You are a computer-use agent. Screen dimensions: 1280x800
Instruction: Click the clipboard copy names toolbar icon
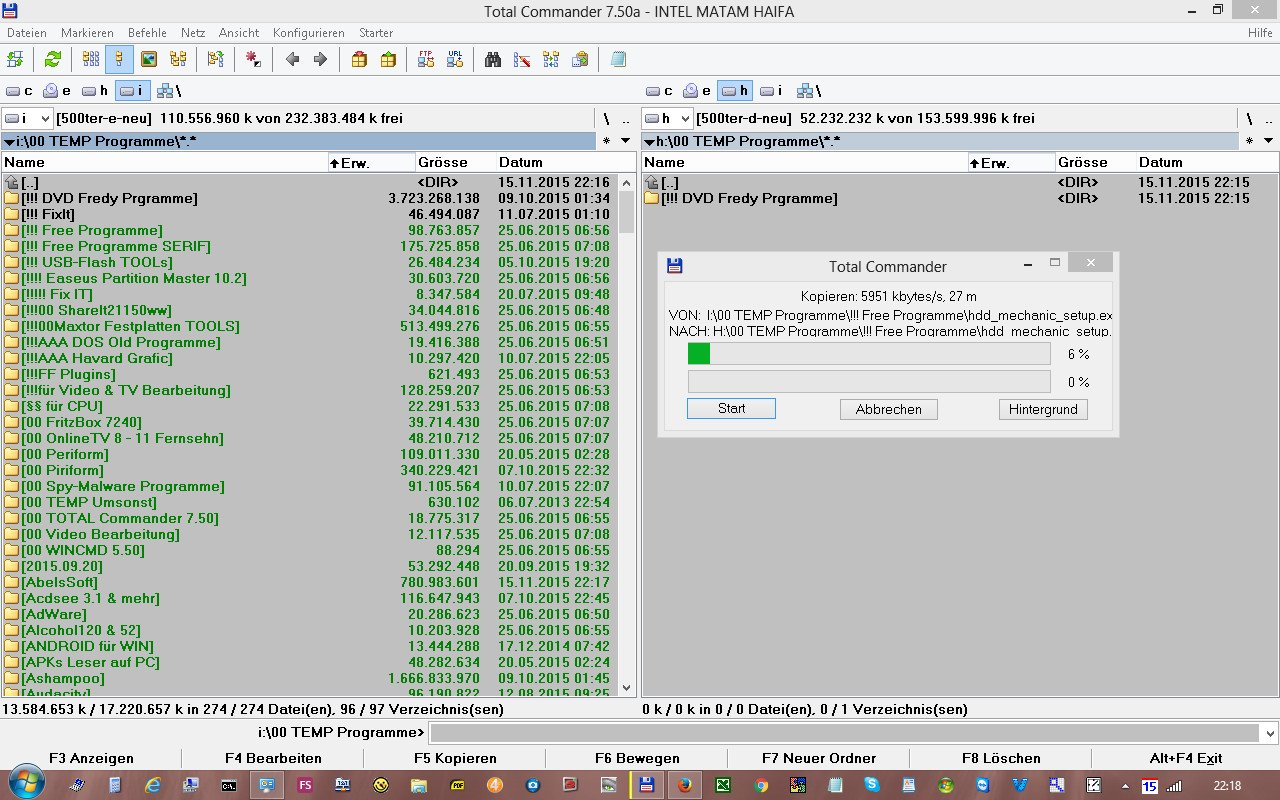(580, 60)
